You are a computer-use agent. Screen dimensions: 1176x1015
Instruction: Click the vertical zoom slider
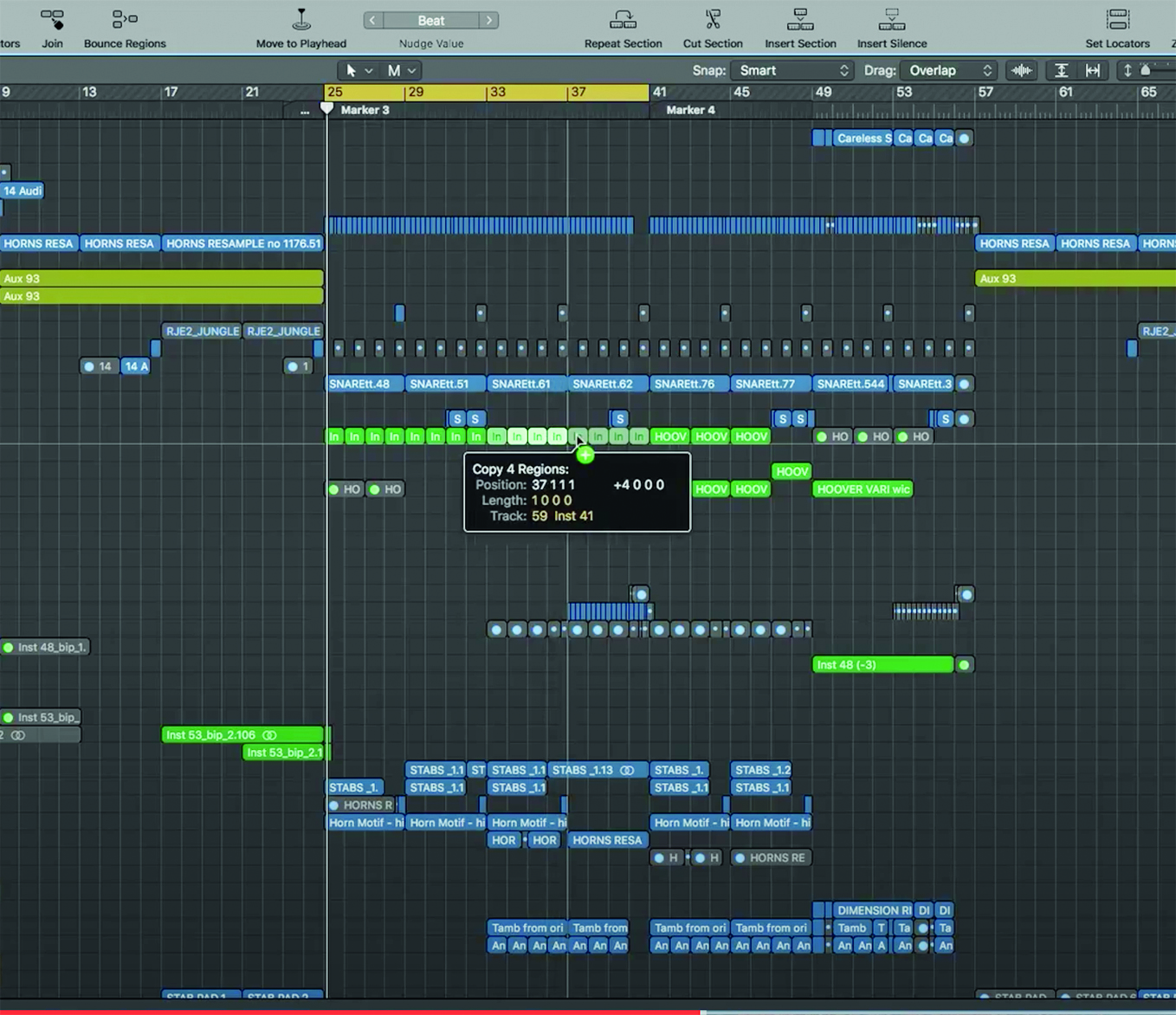(1146, 70)
